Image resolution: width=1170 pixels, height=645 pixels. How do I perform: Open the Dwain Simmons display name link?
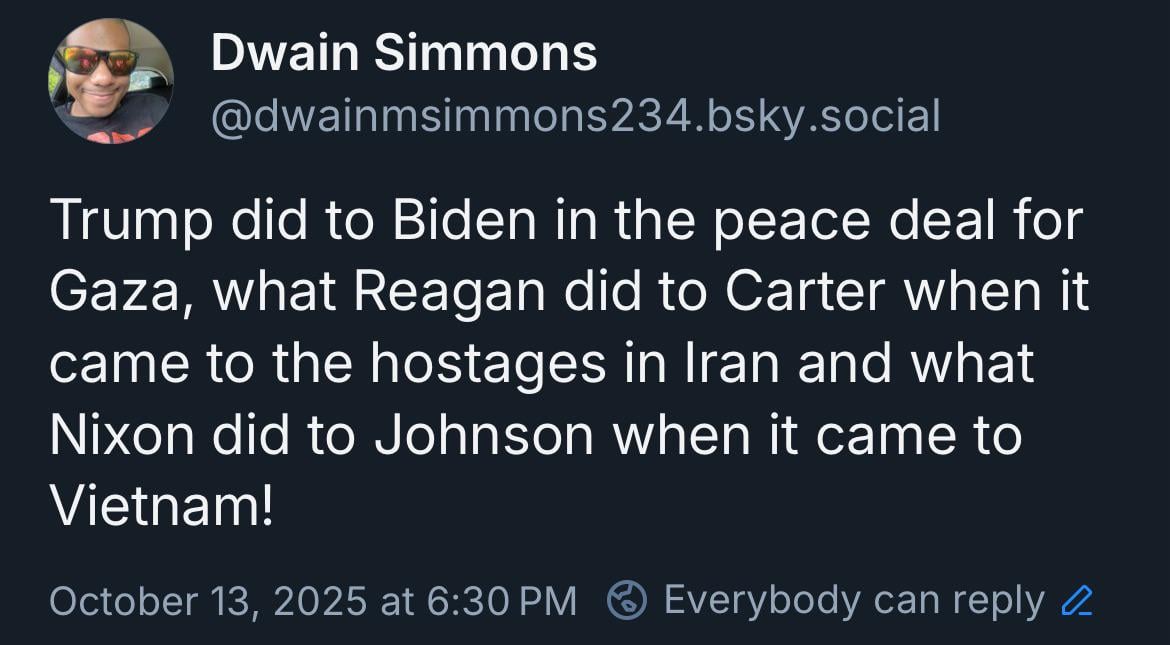[404, 53]
